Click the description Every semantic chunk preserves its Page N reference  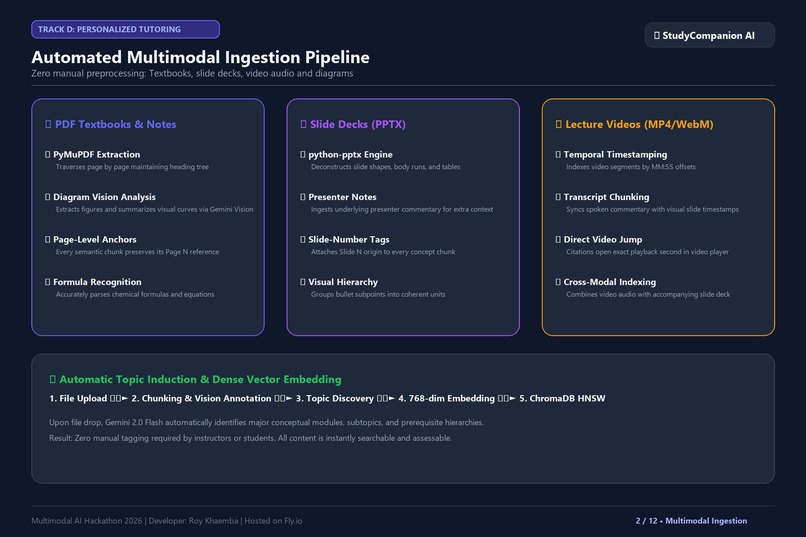137,252
